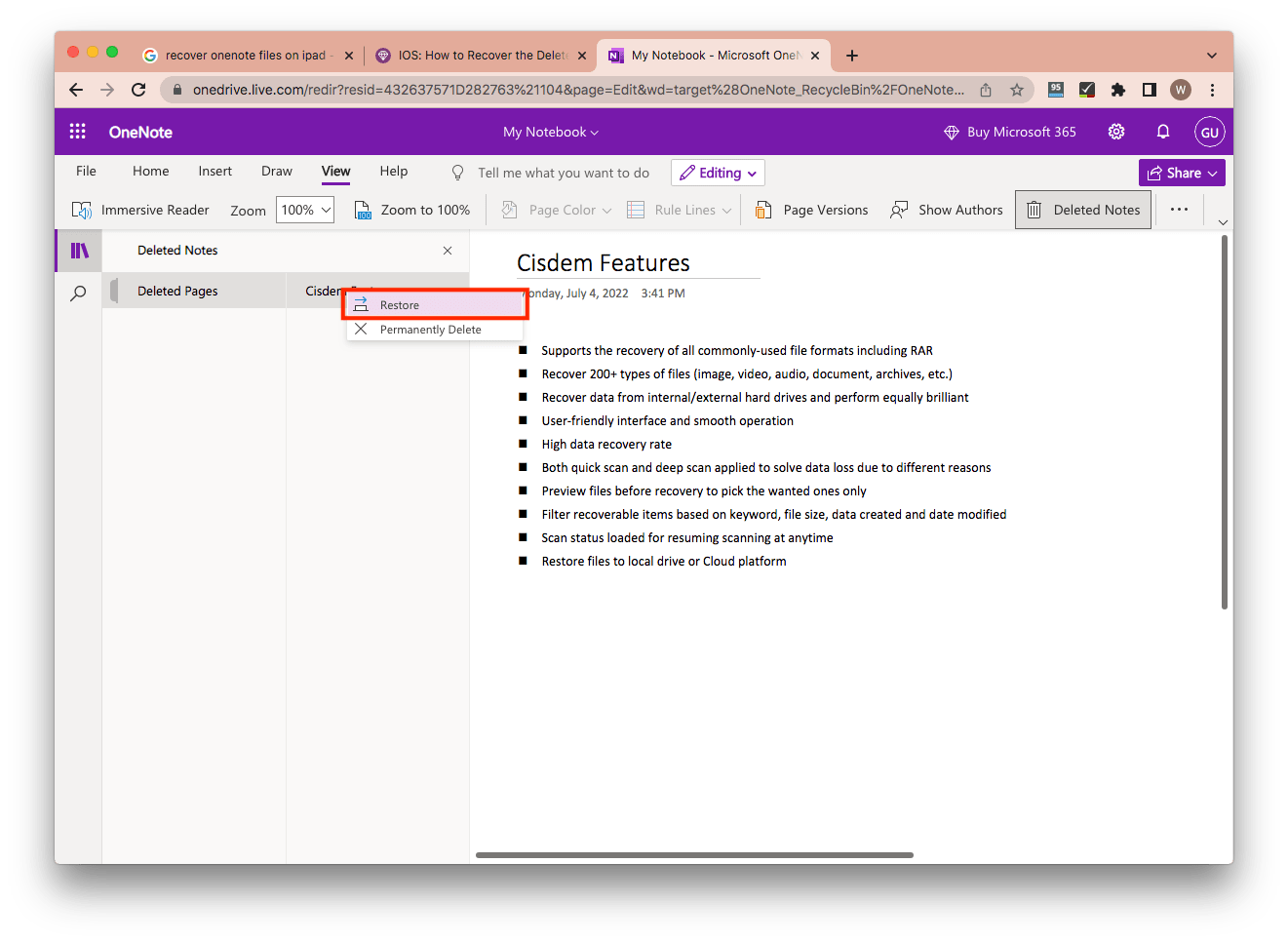
Task: Expand the My Notebook title dropdown
Action: (551, 132)
